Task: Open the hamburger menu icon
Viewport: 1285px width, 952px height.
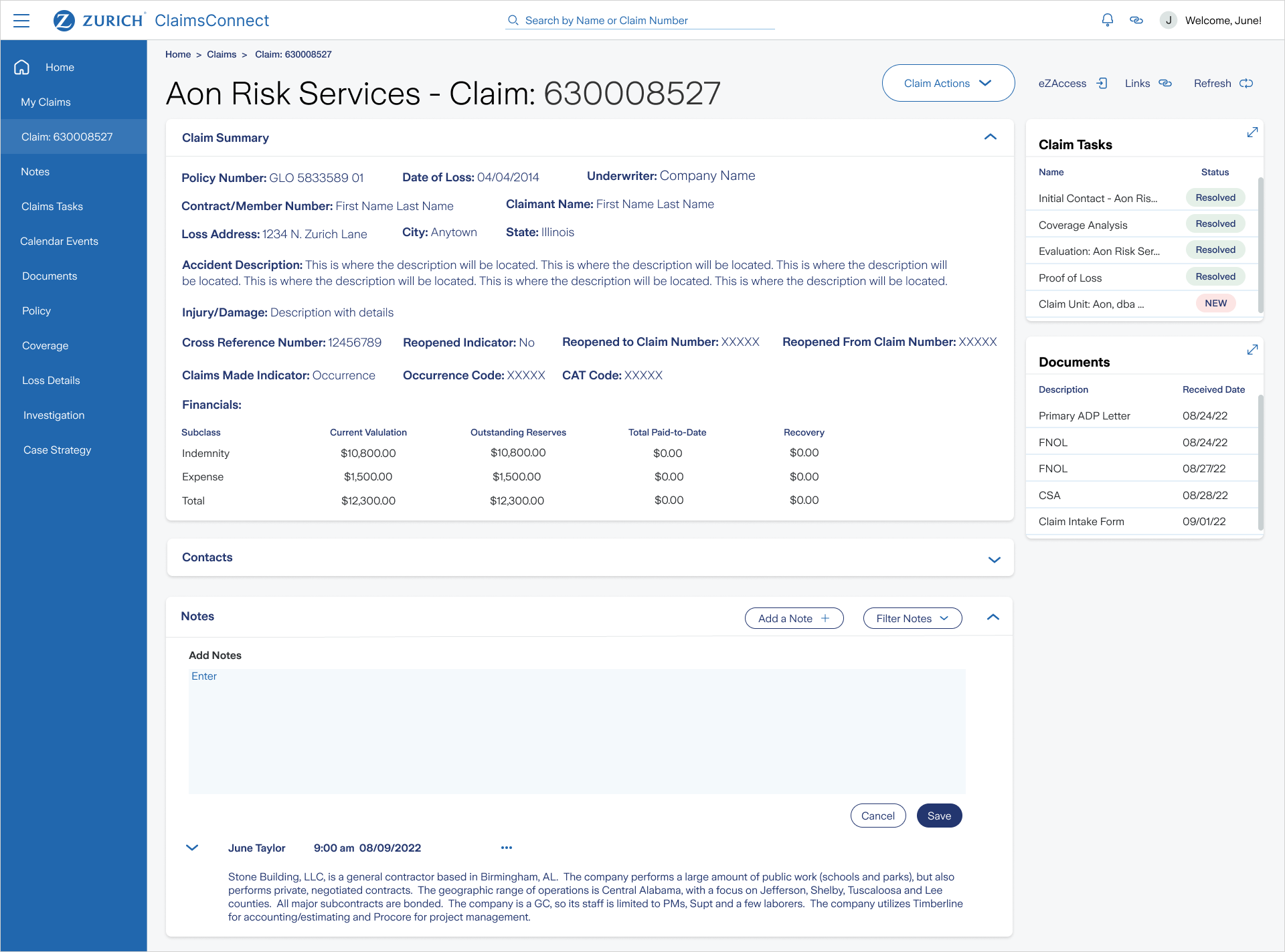Action: coord(21,21)
